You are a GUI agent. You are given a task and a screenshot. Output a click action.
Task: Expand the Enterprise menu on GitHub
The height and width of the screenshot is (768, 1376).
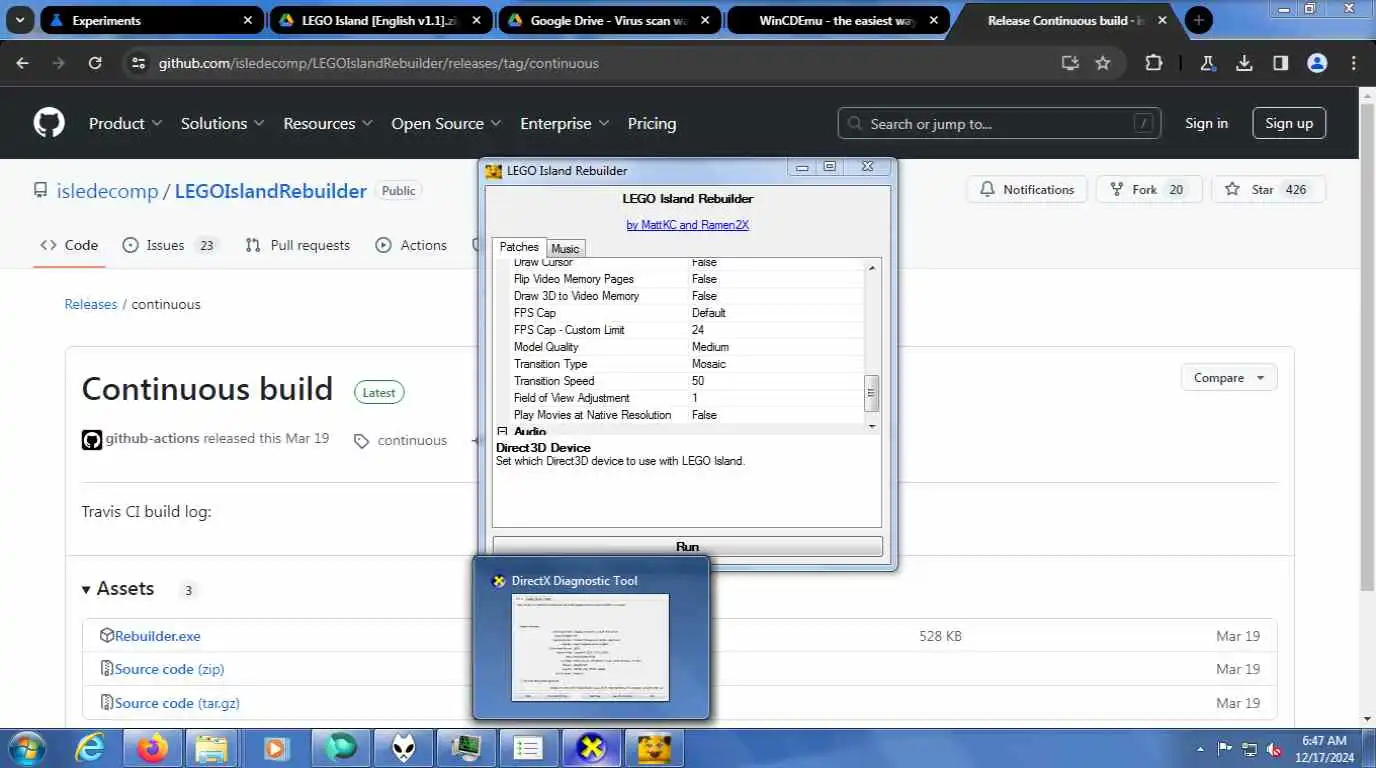click(x=564, y=123)
